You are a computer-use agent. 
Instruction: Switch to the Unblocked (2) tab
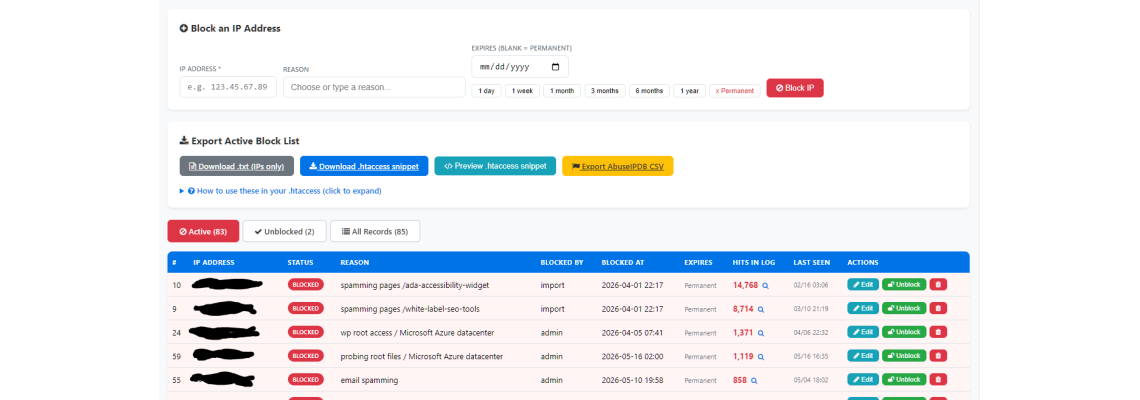[284, 231]
